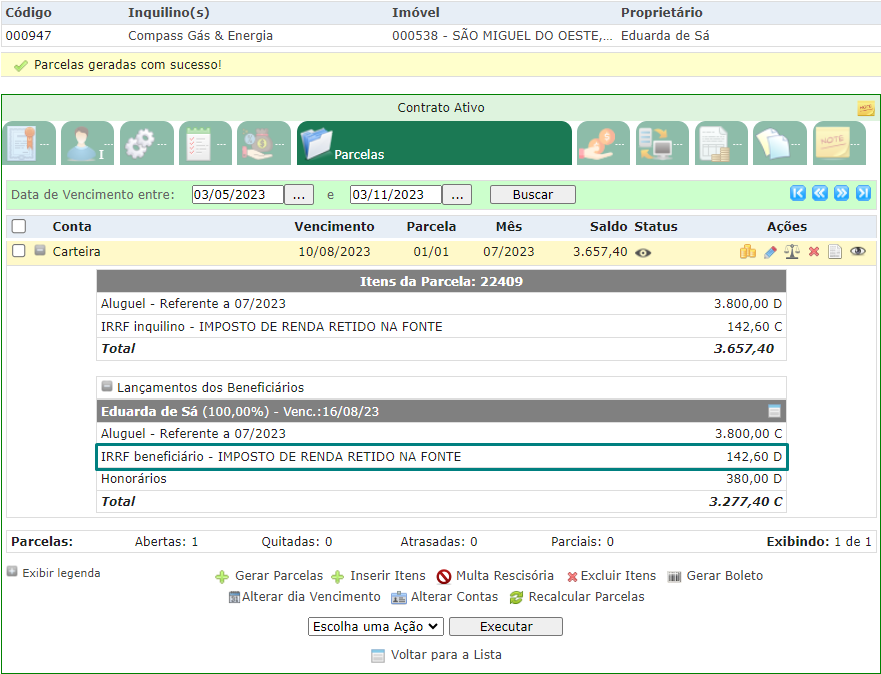Click scales icon on Carteira row
881x674 pixels.
tap(792, 252)
